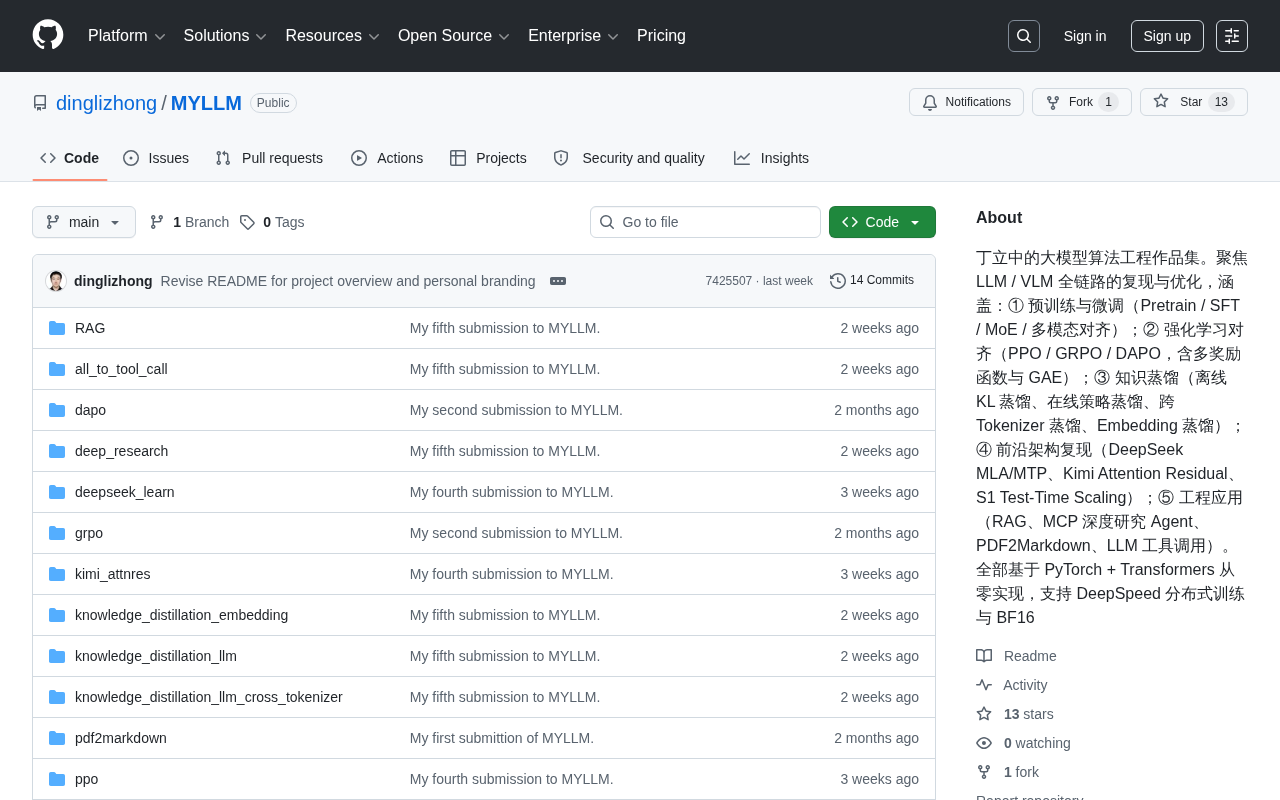Click the knowledge_distillation_llm folder icon
The height and width of the screenshot is (800, 1280).
pos(57,656)
